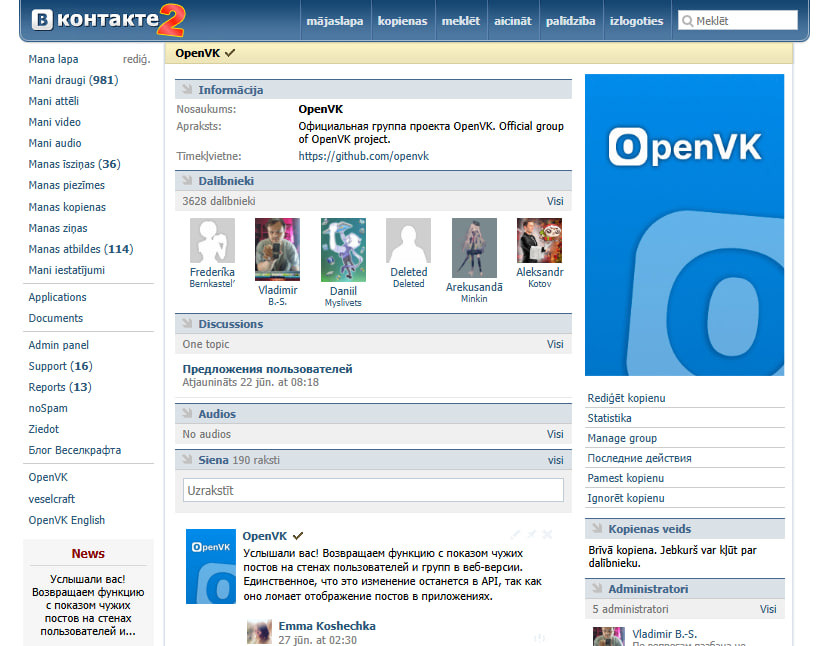
Task: Open Vladimir B.-S. member avatar
Action: 277,249
